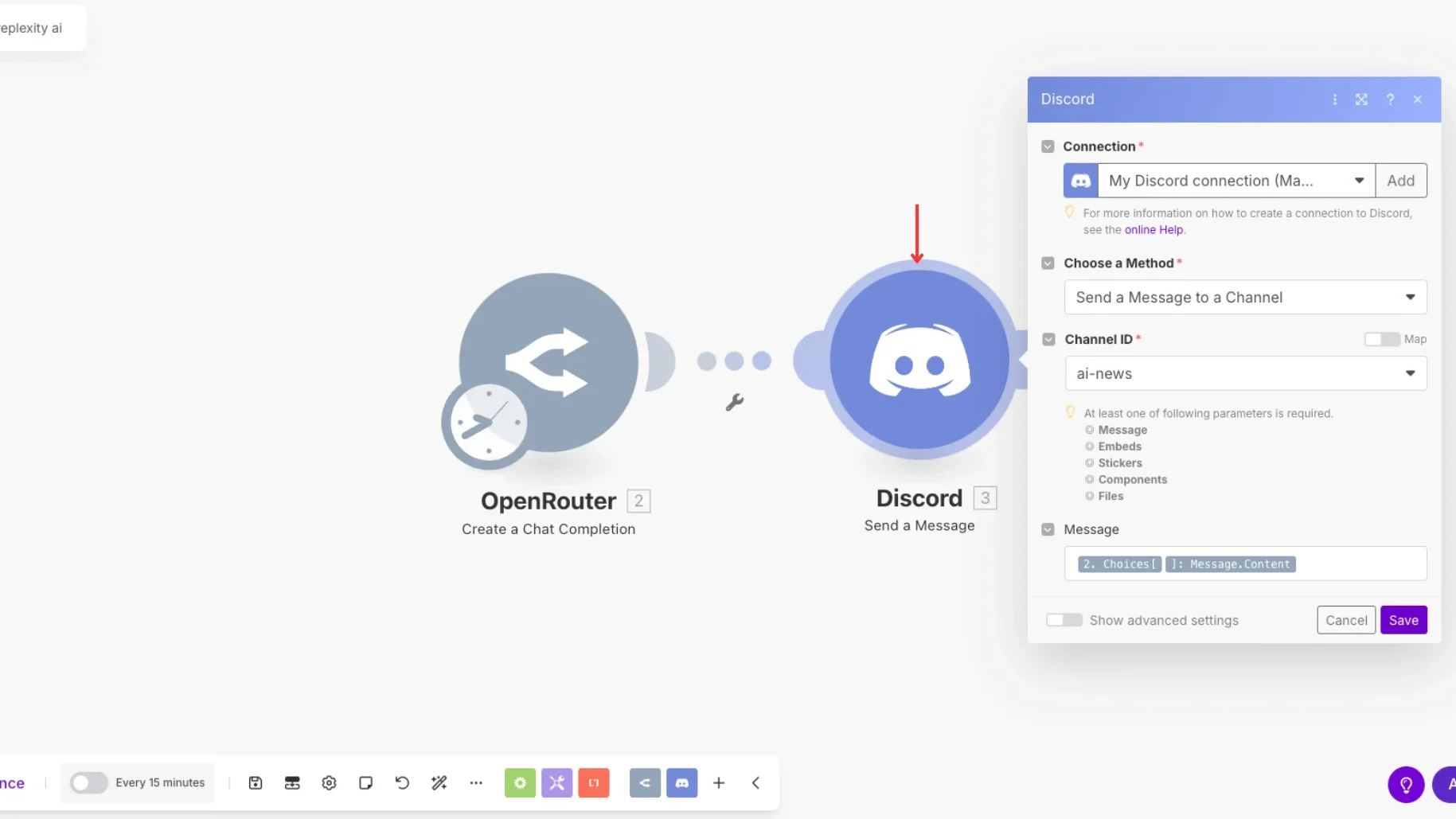Toggle the Channel ID checkbox
The height and width of the screenshot is (819, 1456).
1048,339
